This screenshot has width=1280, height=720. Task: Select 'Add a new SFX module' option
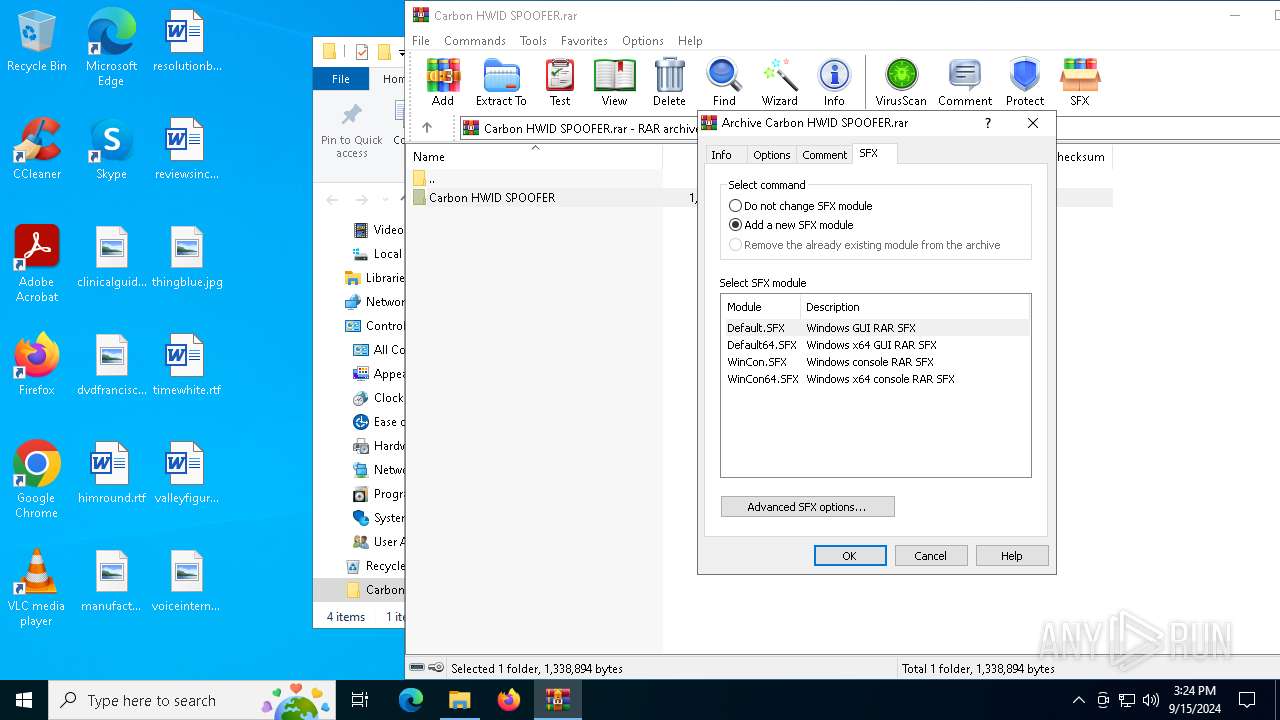pyautogui.click(x=791, y=225)
